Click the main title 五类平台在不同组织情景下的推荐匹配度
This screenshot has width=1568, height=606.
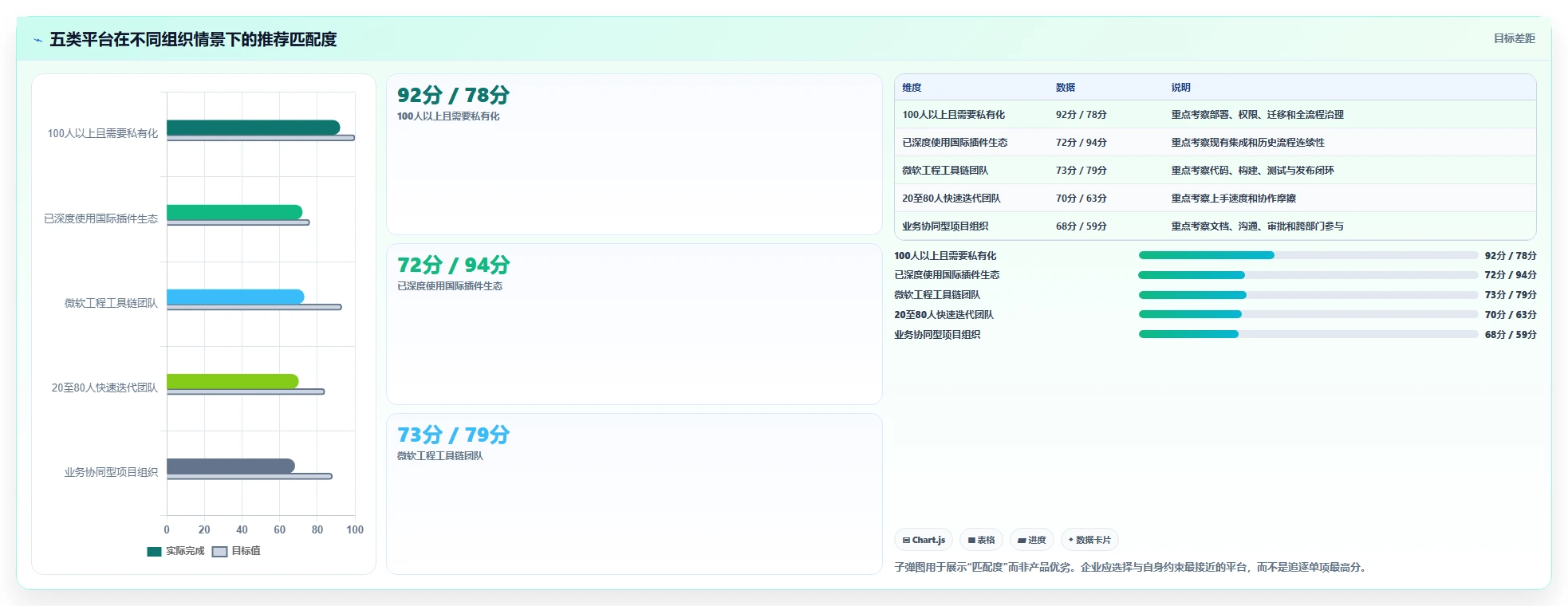pos(193,40)
